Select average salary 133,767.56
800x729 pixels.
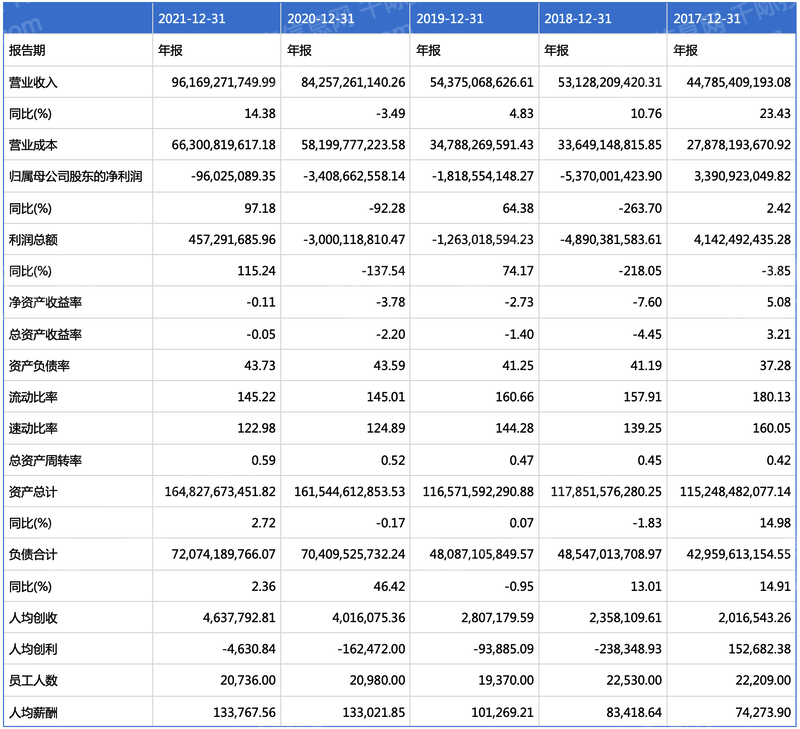coord(244,712)
